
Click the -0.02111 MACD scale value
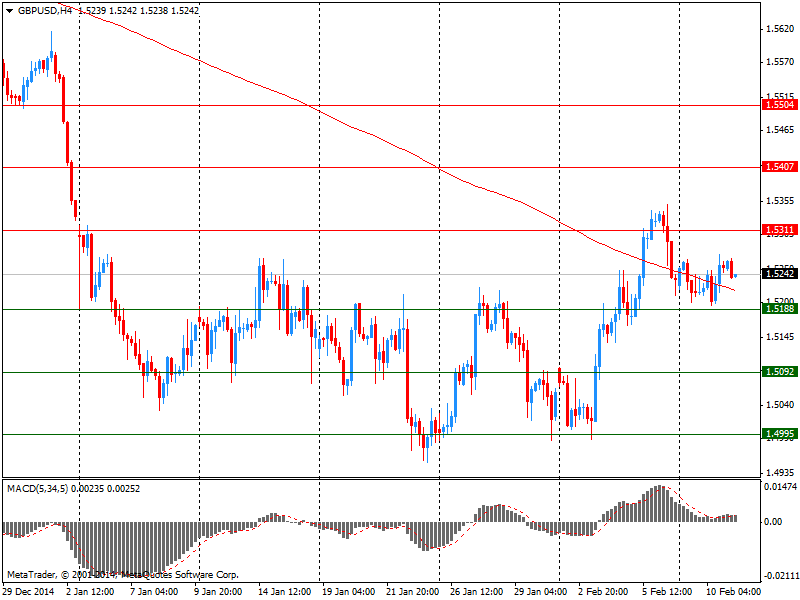[x=781, y=576]
